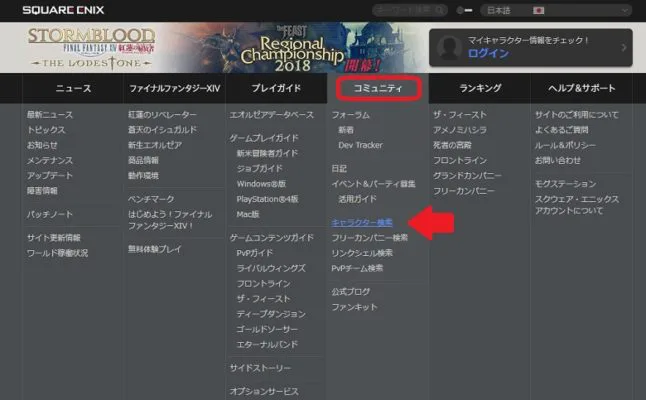Select 動作環境 link

pos(143,175)
